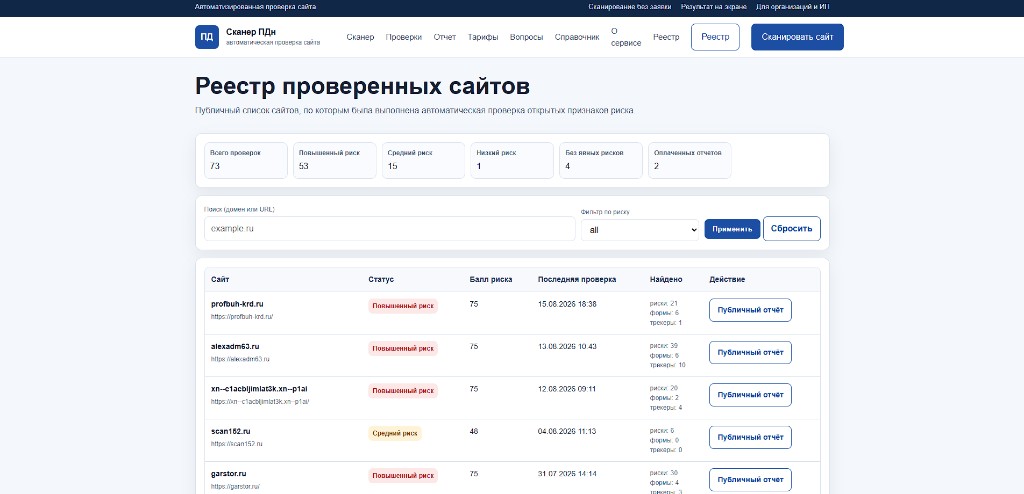This screenshot has height=494, width=1024.
Task: Click the scan152.ru site name
Action: coord(231,431)
